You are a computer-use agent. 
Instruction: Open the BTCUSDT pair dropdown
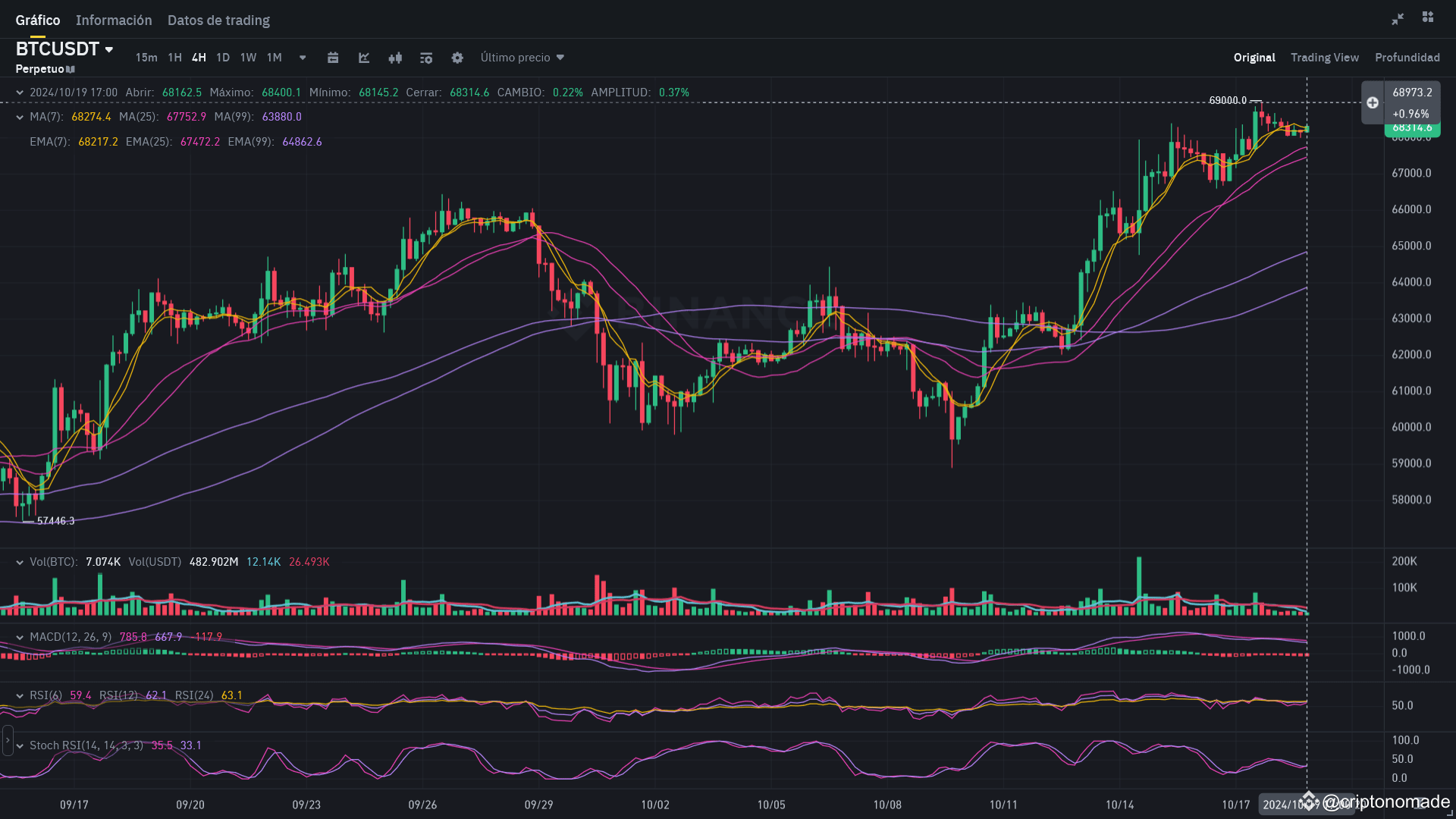pos(109,49)
